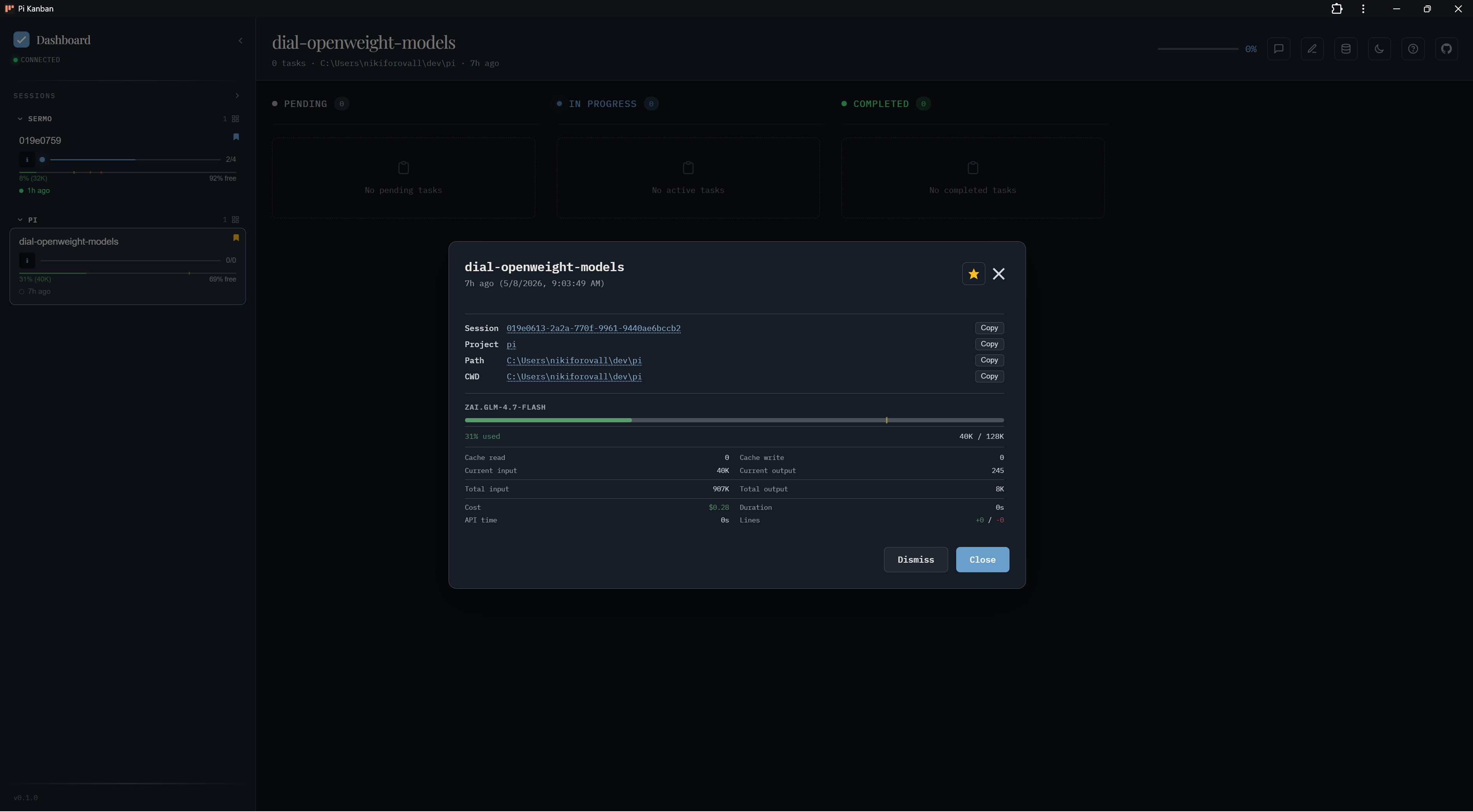Click the CONNECTED status indicator
The width and height of the screenshot is (1473, 812).
click(x=36, y=59)
